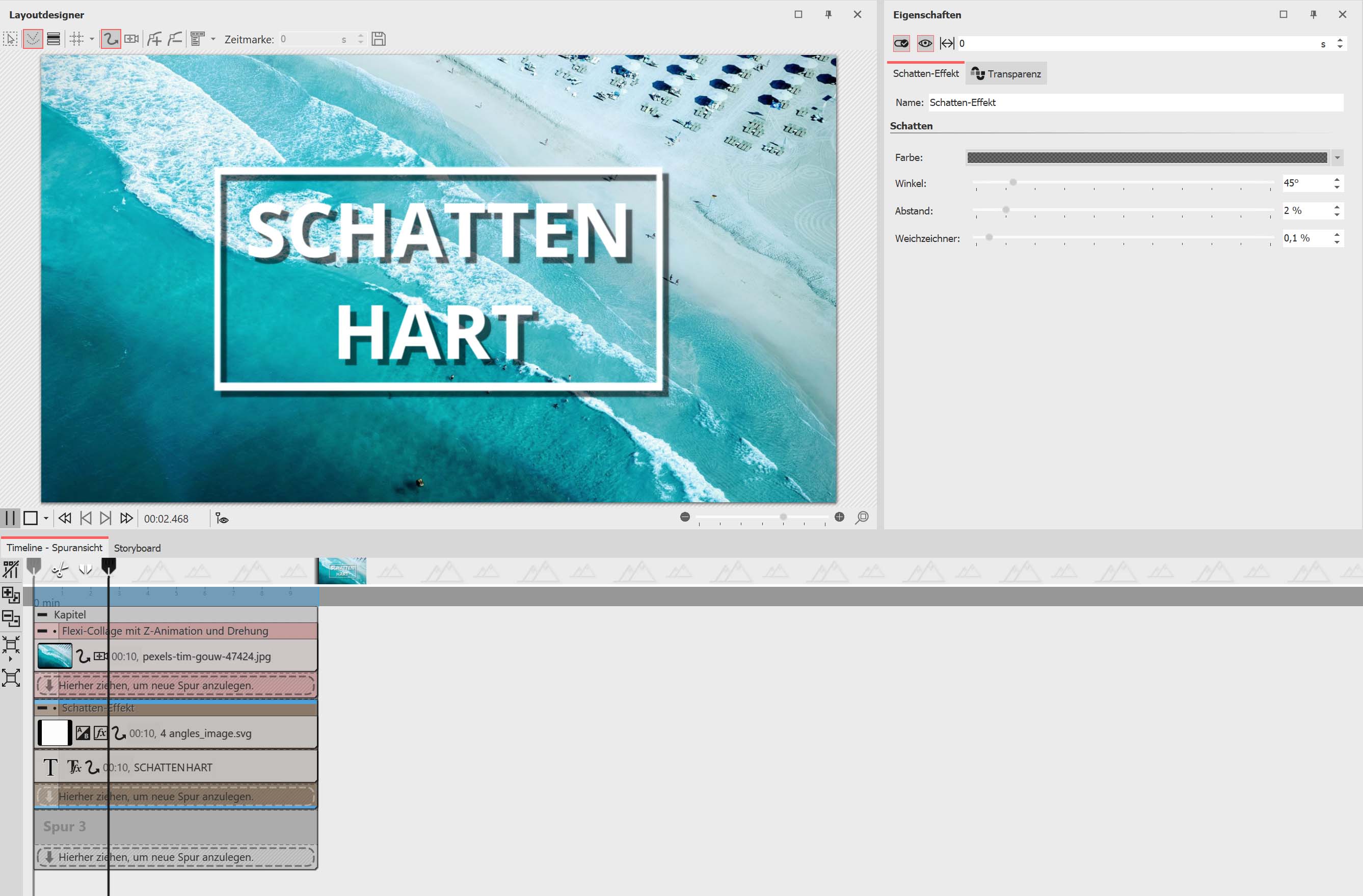Toggle the dotted guide lines button
Viewport: 1363px width, 896px height.
pos(33,39)
